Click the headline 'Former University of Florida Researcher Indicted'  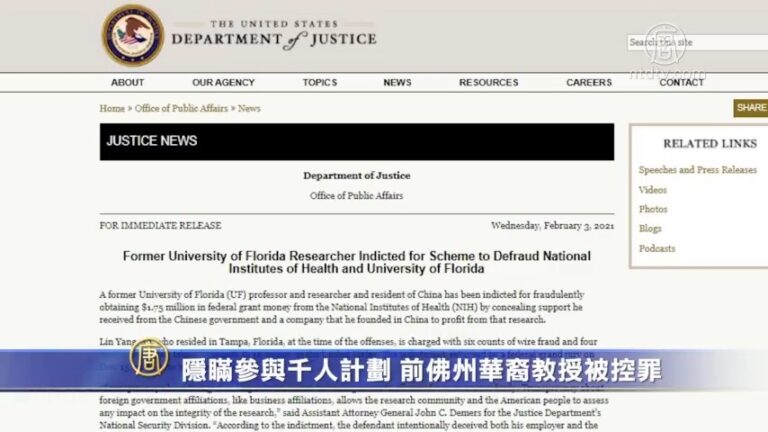click(357, 262)
